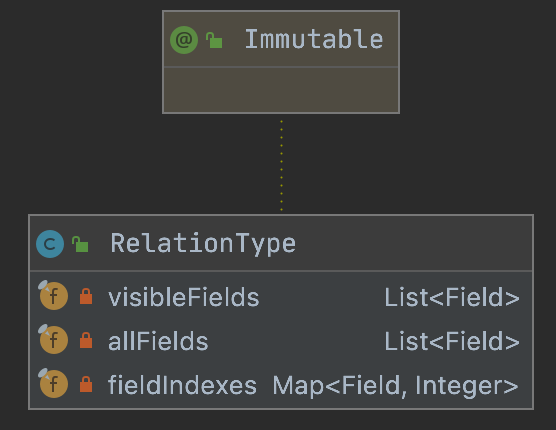Image resolution: width=556 pixels, height=430 pixels.
Task: Click the visibleFields field f icon
Action: point(53,295)
